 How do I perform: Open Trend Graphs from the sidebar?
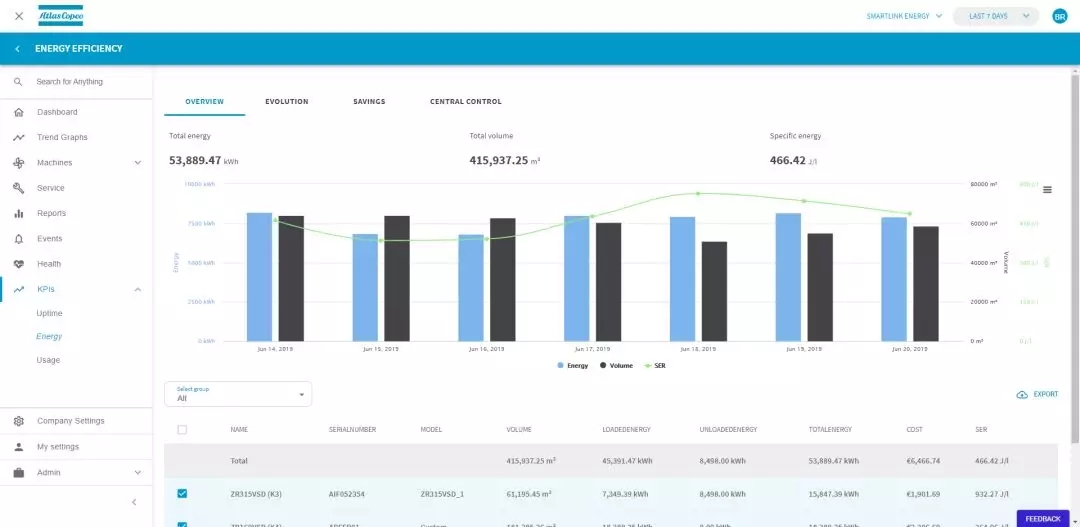pos(62,138)
